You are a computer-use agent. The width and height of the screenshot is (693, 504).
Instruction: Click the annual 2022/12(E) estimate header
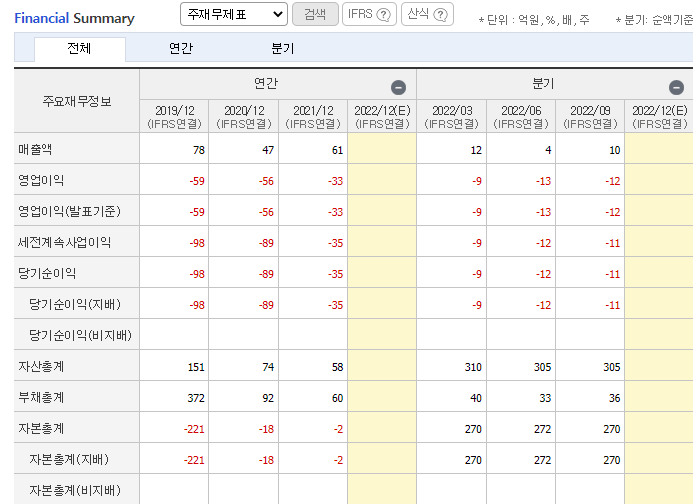pyautogui.click(x=382, y=116)
